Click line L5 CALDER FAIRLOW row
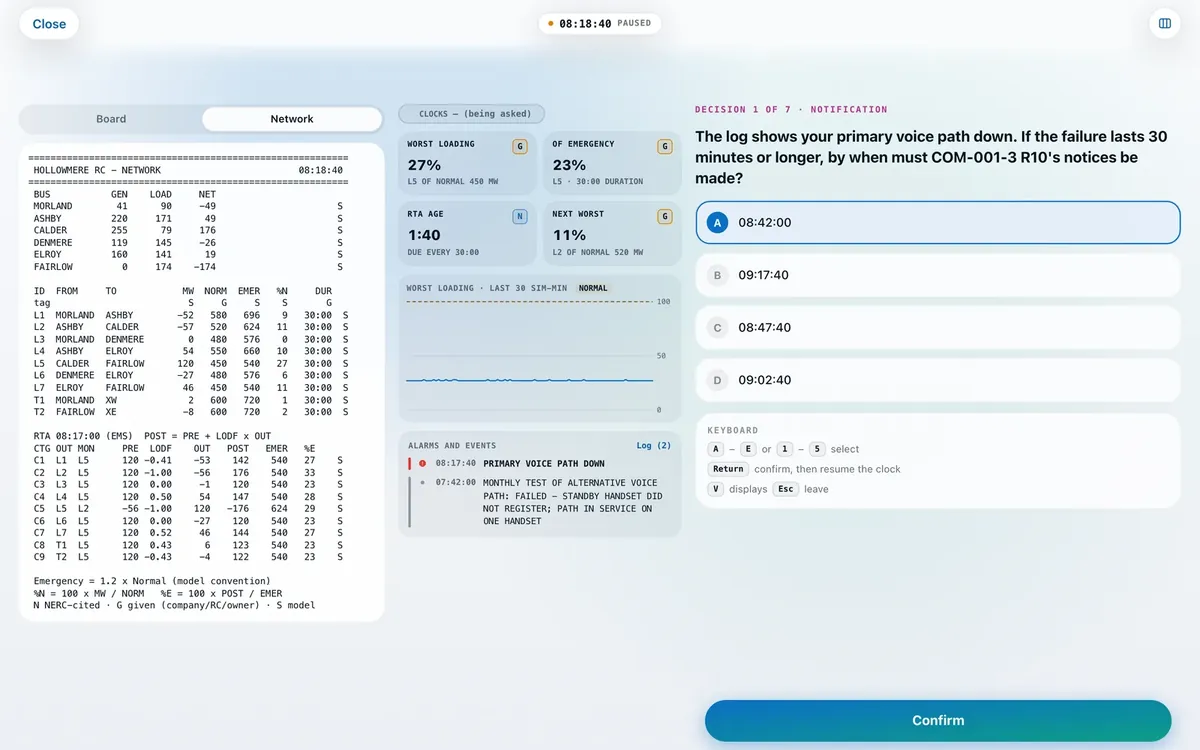The height and width of the screenshot is (750, 1200). pos(190,363)
